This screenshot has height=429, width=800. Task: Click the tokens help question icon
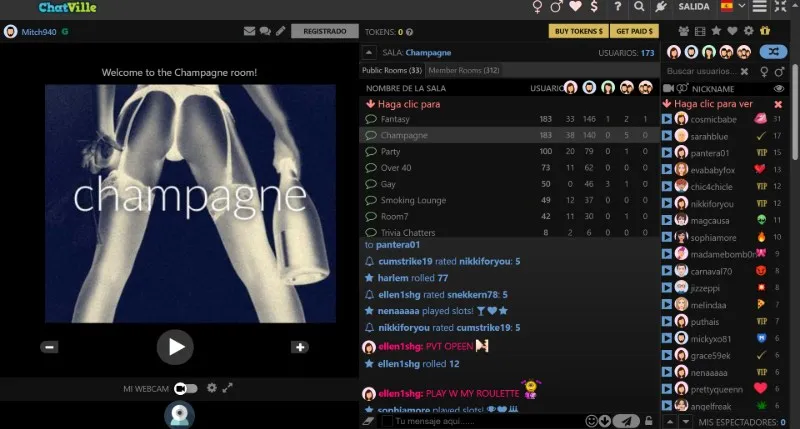click(409, 32)
